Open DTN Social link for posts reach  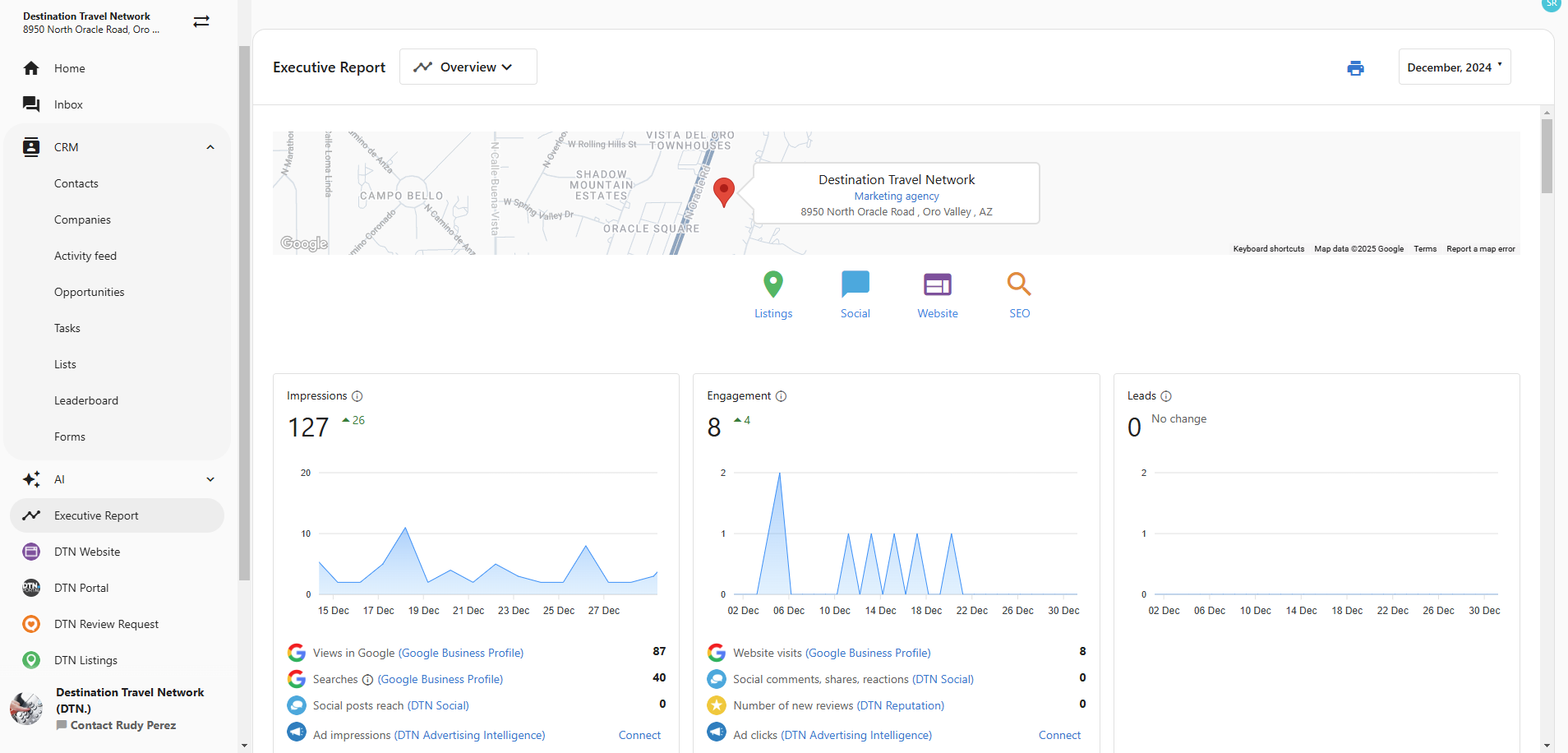[x=438, y=705]
